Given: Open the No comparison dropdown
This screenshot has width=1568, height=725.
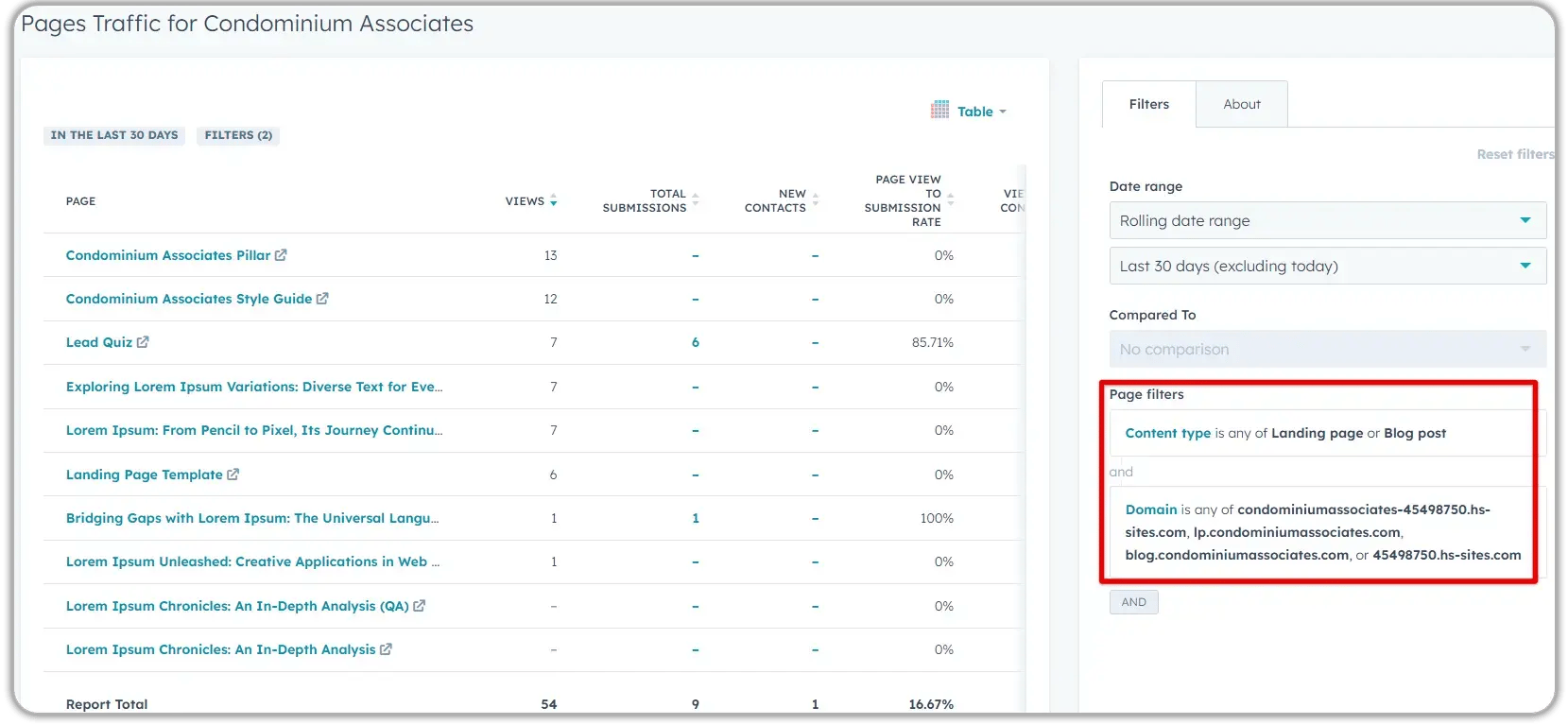Looking at the screenshot, I should click(1327, 349).
